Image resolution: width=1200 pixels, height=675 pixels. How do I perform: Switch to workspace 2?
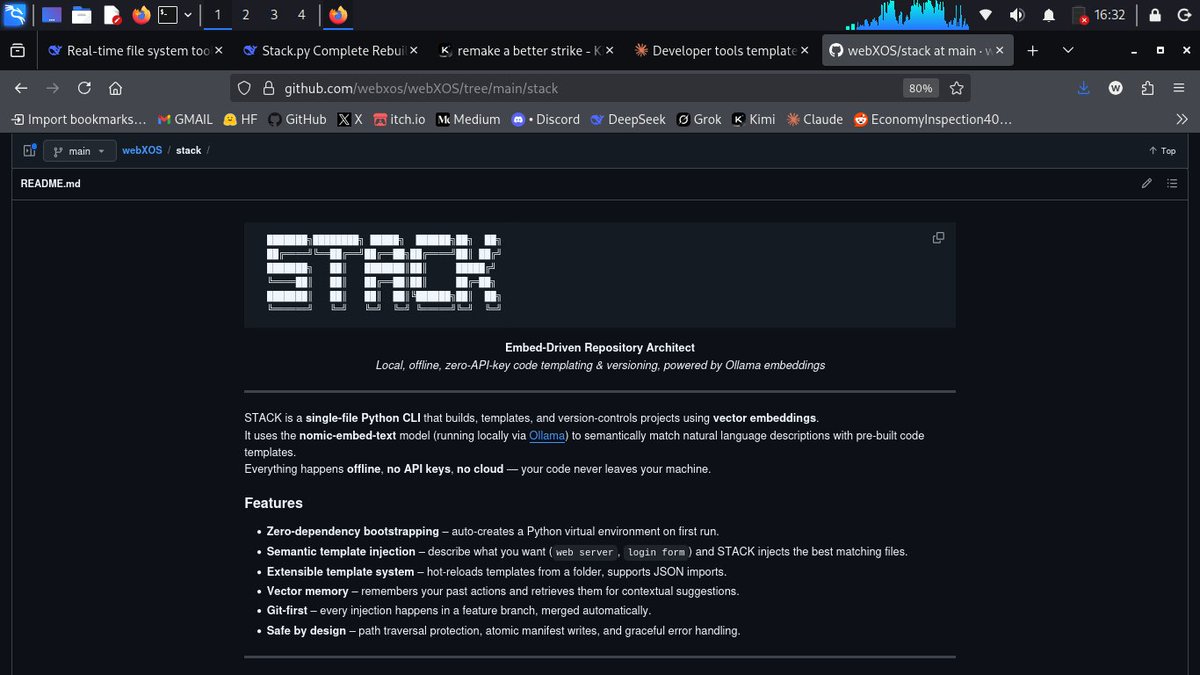[245, 15]
